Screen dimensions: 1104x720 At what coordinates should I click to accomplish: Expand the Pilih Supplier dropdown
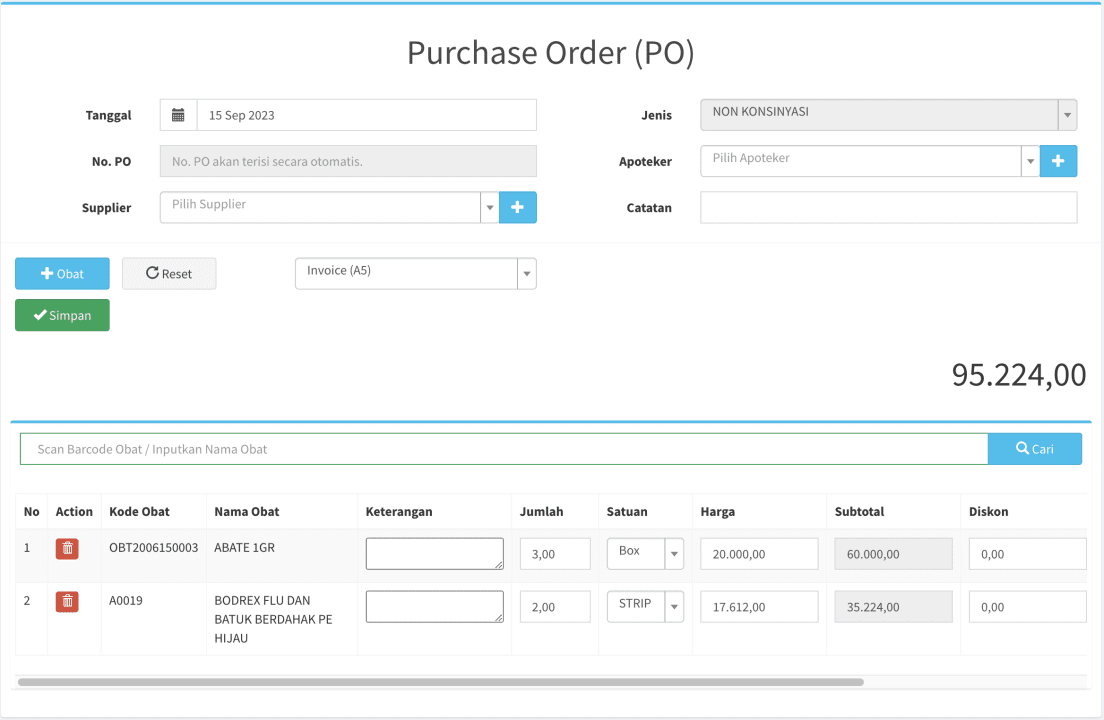[330, 207]
